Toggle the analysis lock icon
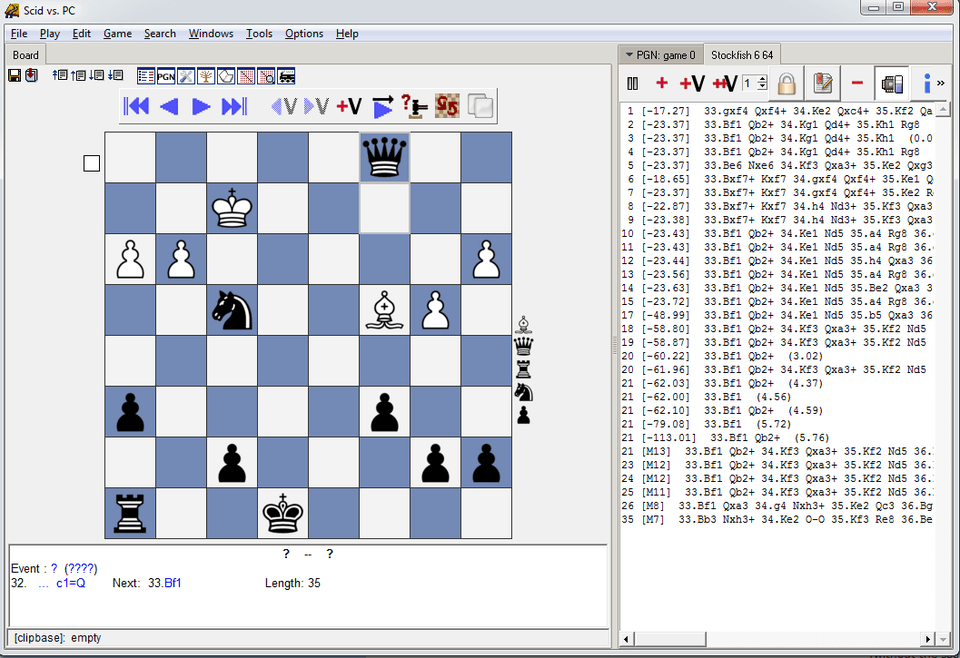Screen dimensions: 960x658 pyautogui.click(x=787, y=84)
